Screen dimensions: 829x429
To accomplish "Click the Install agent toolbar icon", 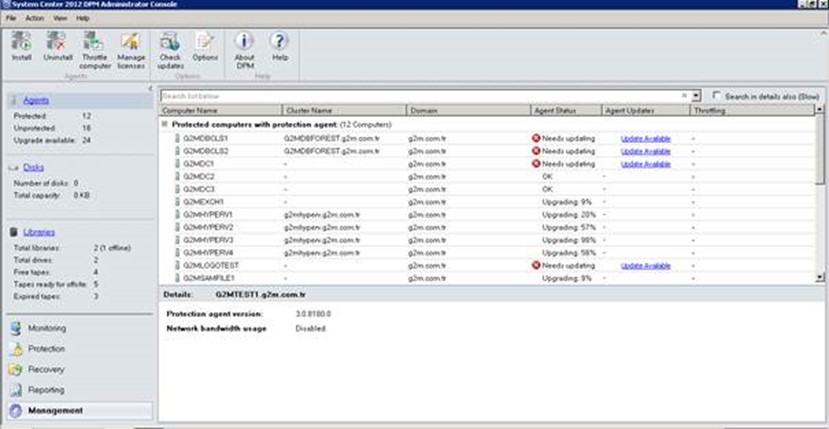I will pos(21,41).
